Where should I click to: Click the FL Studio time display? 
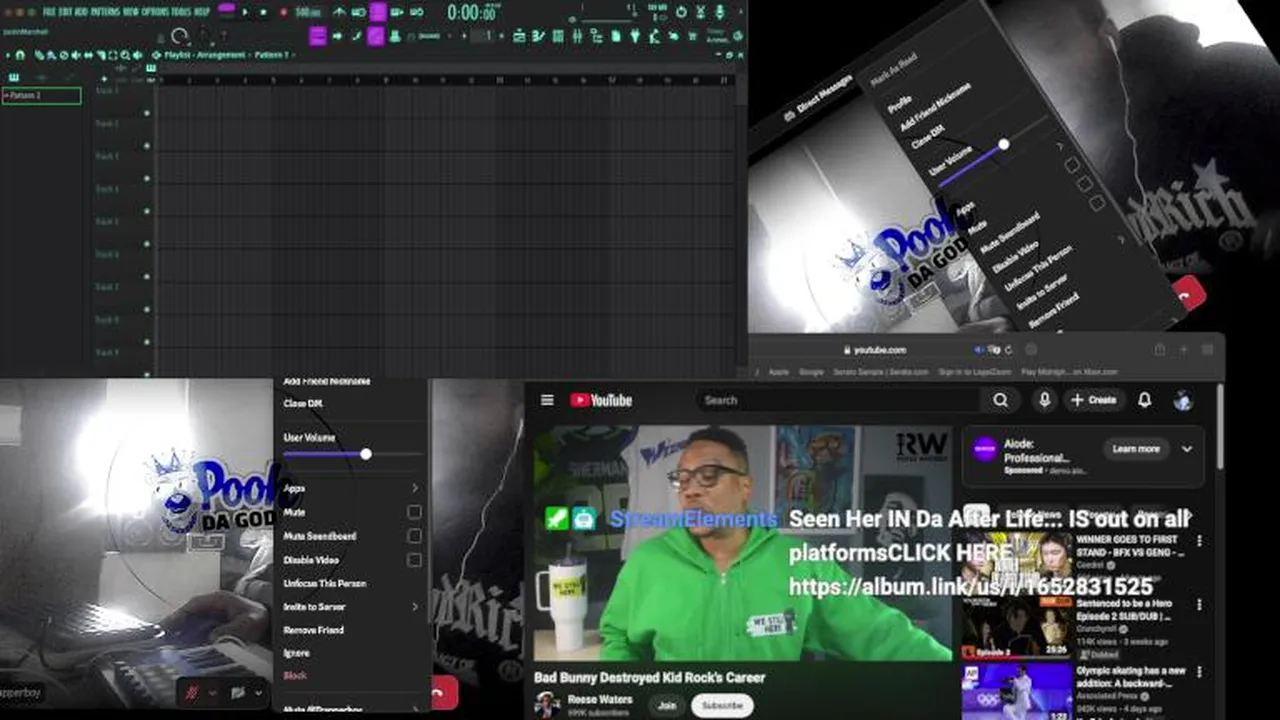coord(473,13)
